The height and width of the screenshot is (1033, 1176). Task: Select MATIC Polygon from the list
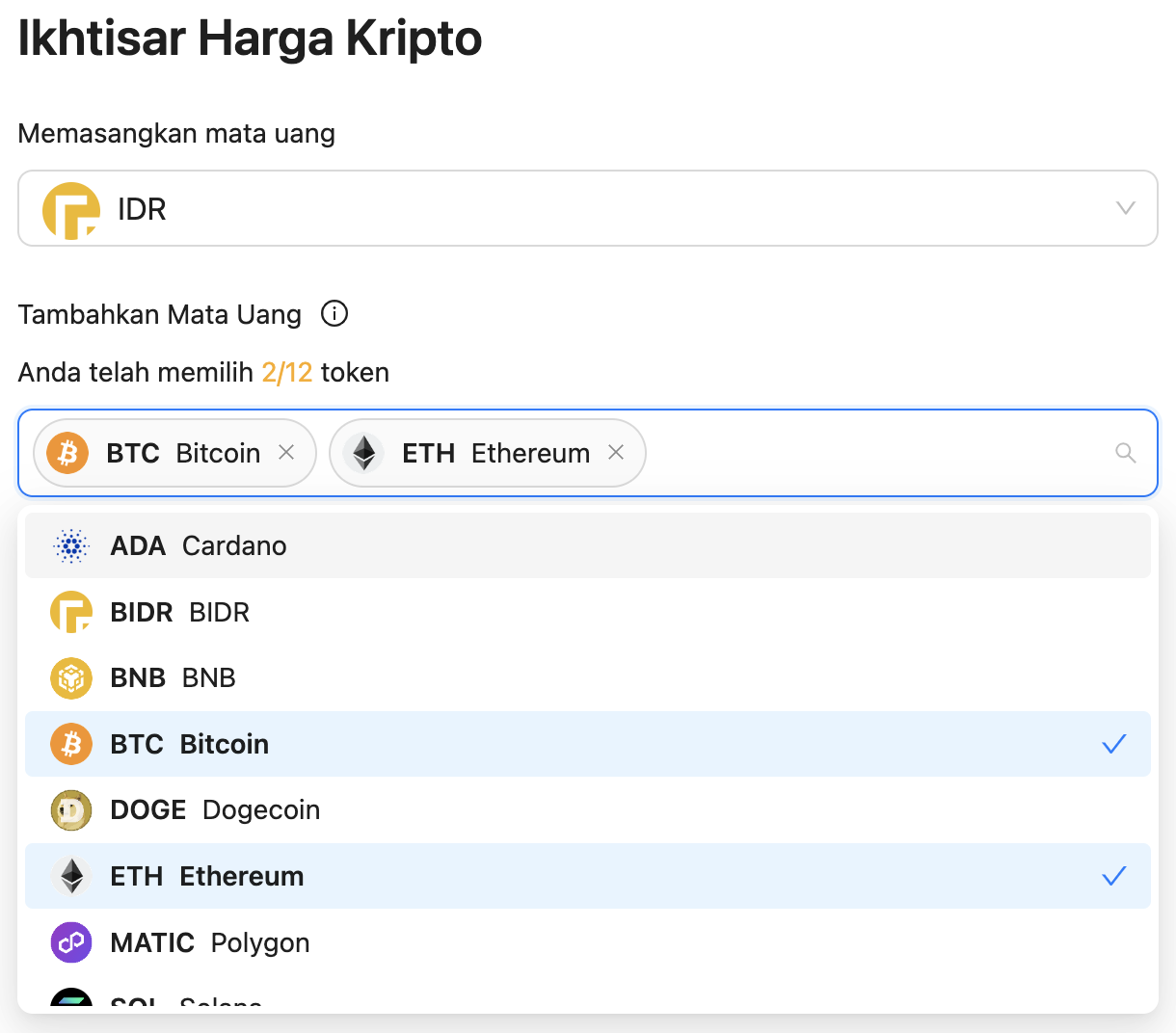[588, 942]
